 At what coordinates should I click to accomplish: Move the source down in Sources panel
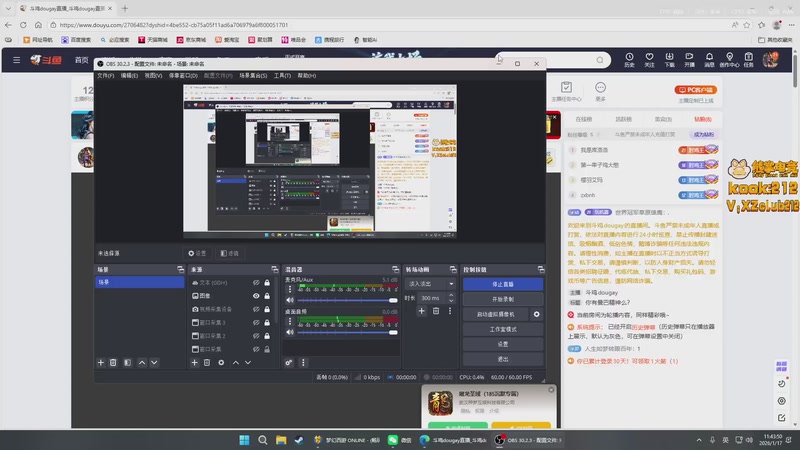tap(248, 362)
